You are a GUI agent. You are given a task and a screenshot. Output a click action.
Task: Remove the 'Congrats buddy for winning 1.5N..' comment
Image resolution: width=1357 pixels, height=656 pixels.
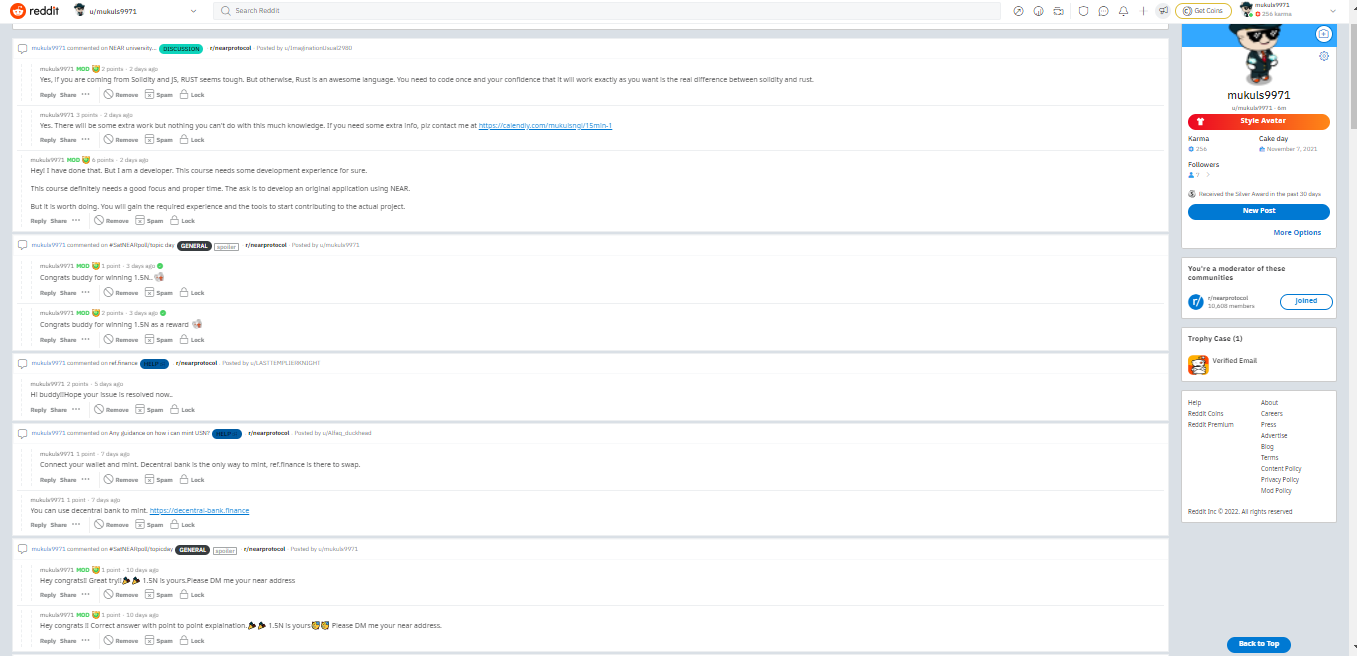121,293
